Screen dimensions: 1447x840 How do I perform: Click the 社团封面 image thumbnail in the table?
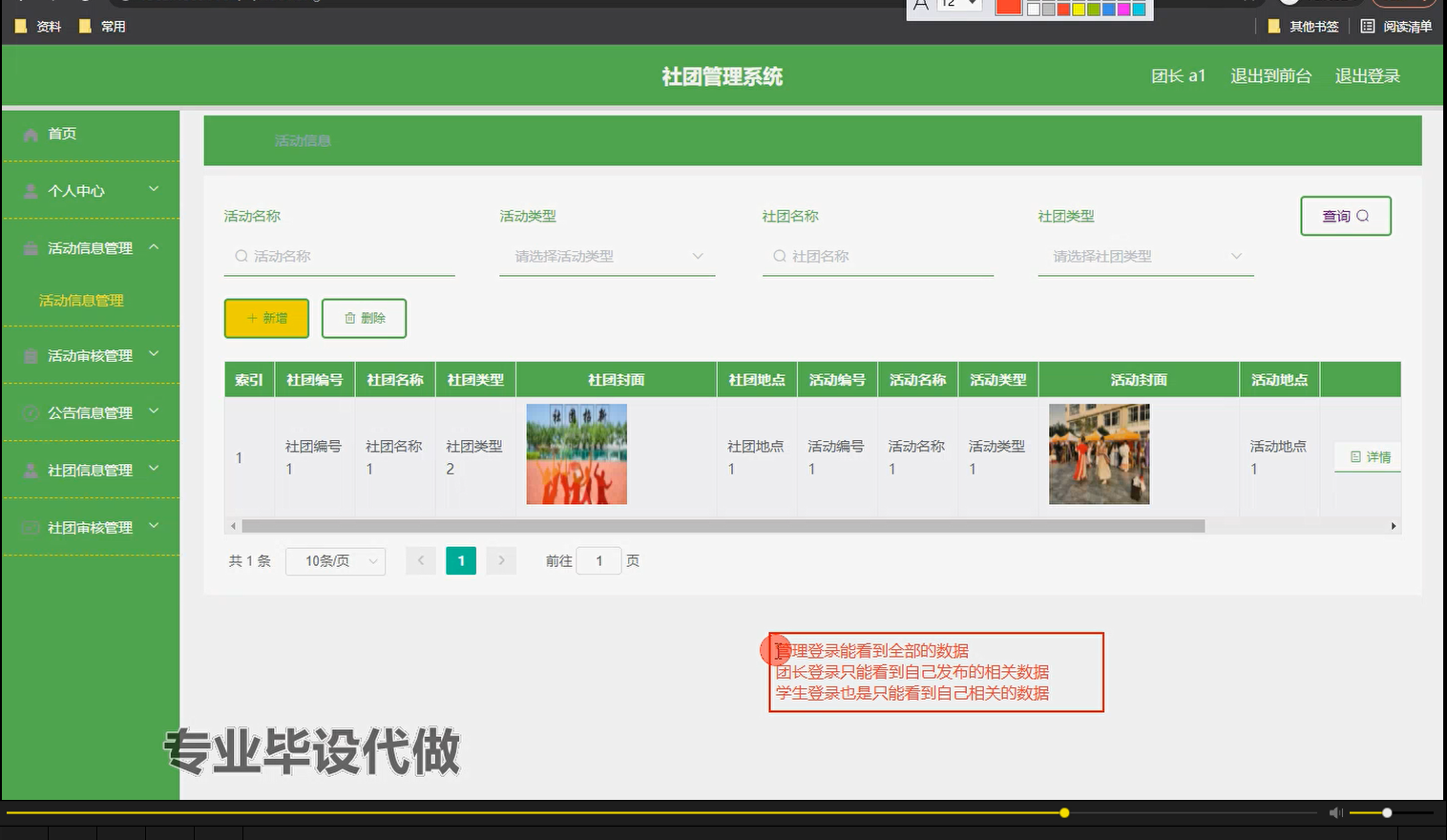577,453
